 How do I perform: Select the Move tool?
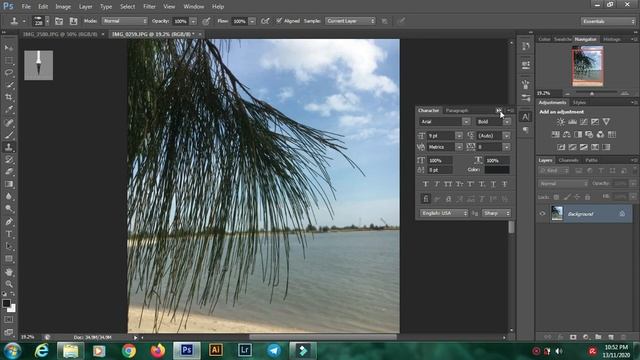(9, 48)
